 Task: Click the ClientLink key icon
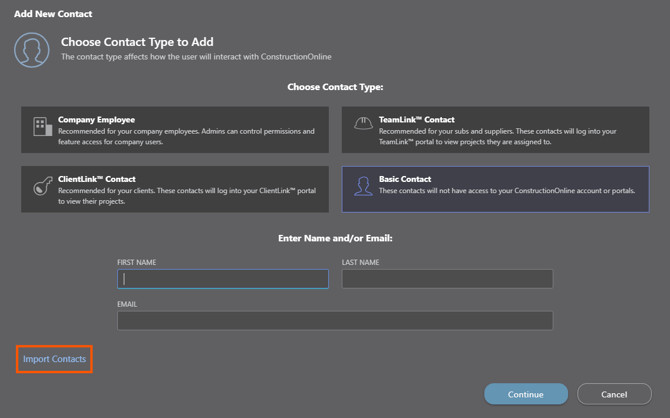pyautogui.click(x=42, y=186)
